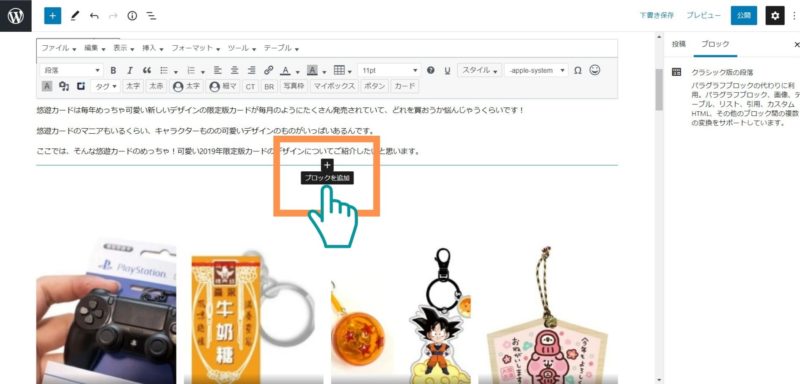The image size is (800, 384).
Task: Insert a link with the chain icon
Action: (269, 70)
